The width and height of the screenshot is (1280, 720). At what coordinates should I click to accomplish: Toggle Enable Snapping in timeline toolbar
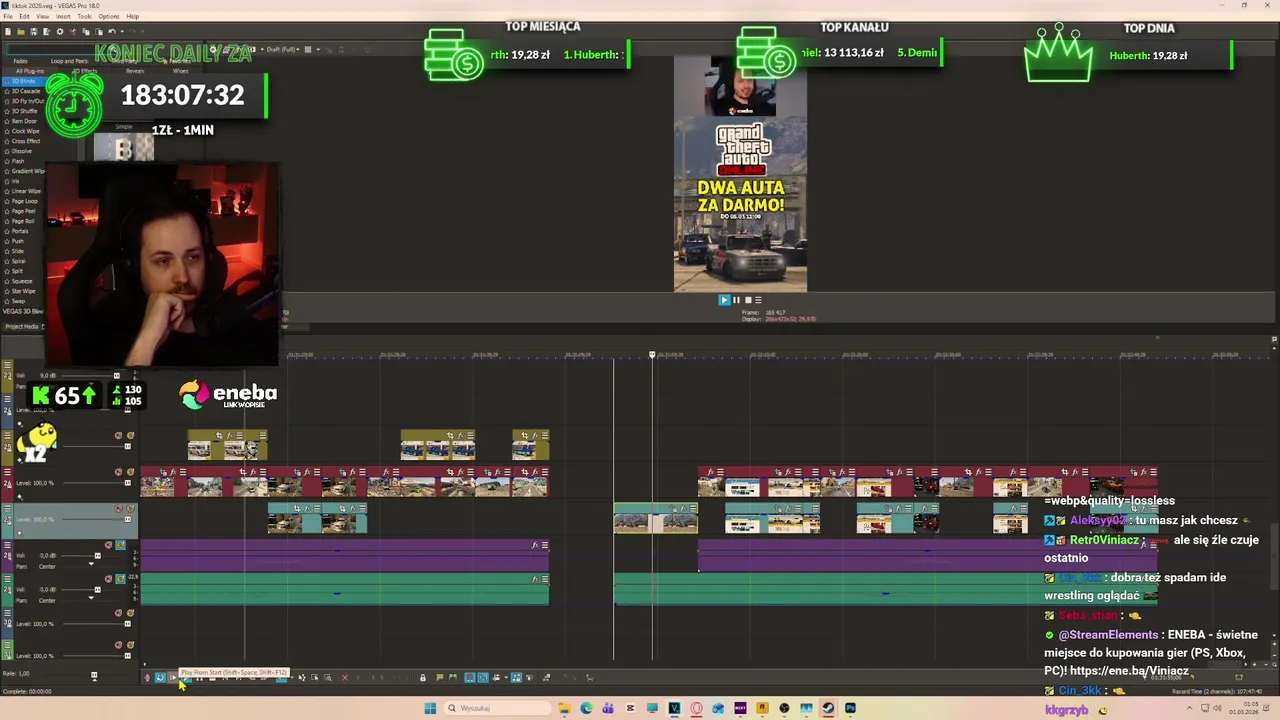[x=470, y=678]
